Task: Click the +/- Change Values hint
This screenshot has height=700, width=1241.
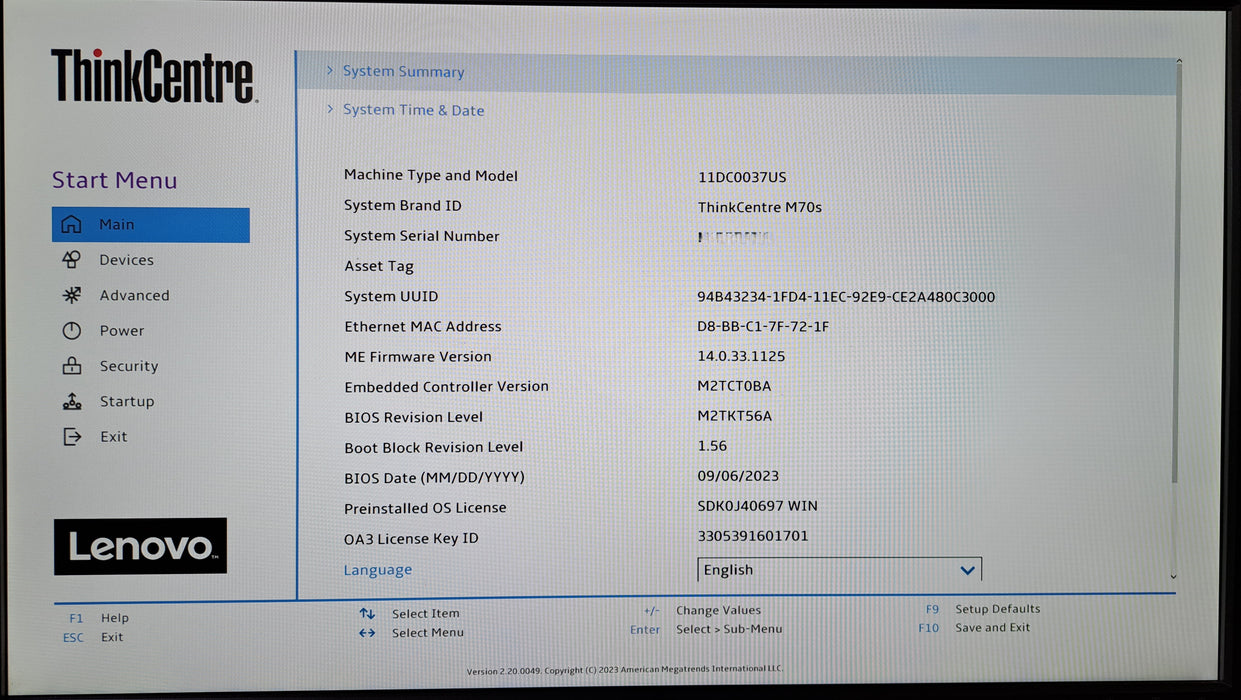Action: (x=702, y=610)
